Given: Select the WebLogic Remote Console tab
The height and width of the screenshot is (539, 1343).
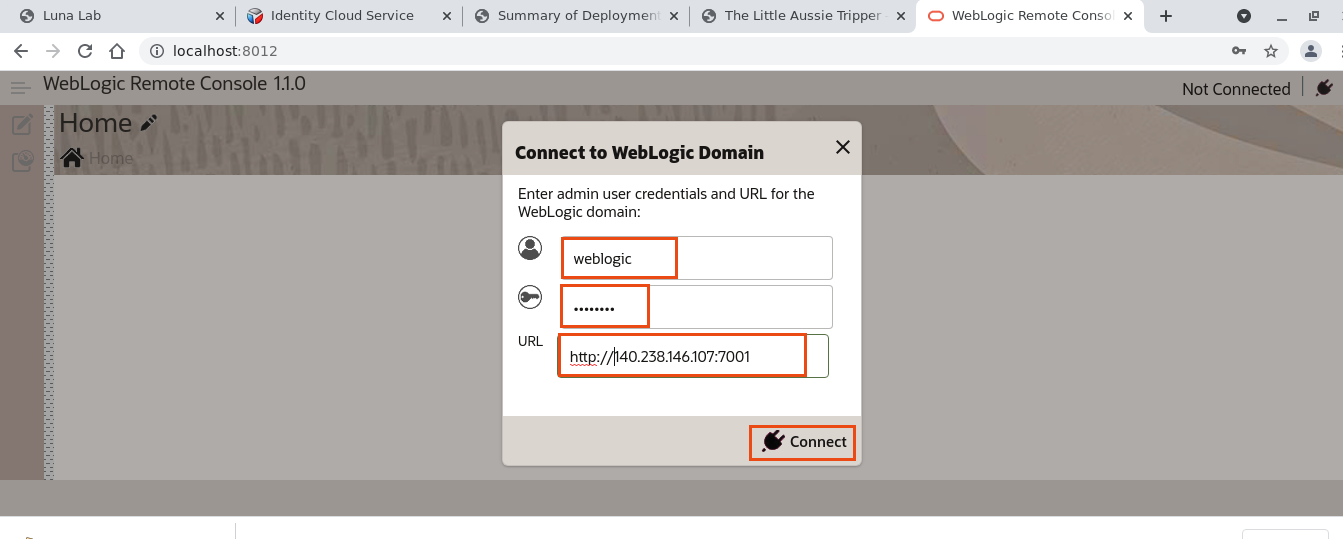Looking at the screenshot, I should tap(1029, 16).
